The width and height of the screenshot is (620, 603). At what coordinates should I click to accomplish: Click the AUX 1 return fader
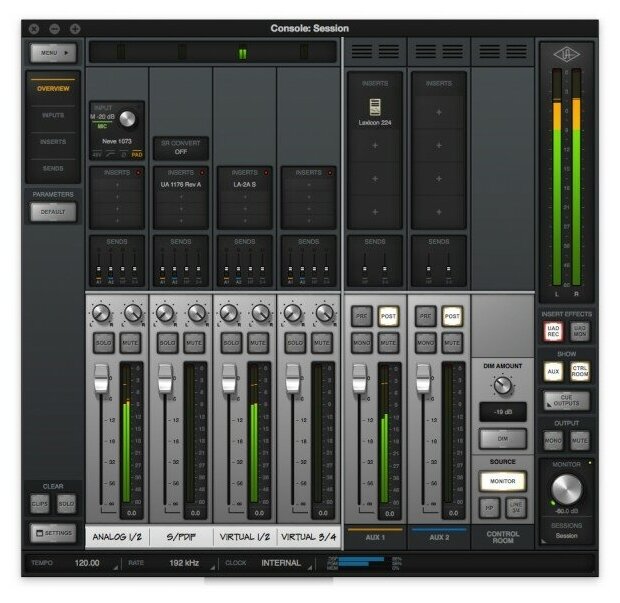point(359,378)
